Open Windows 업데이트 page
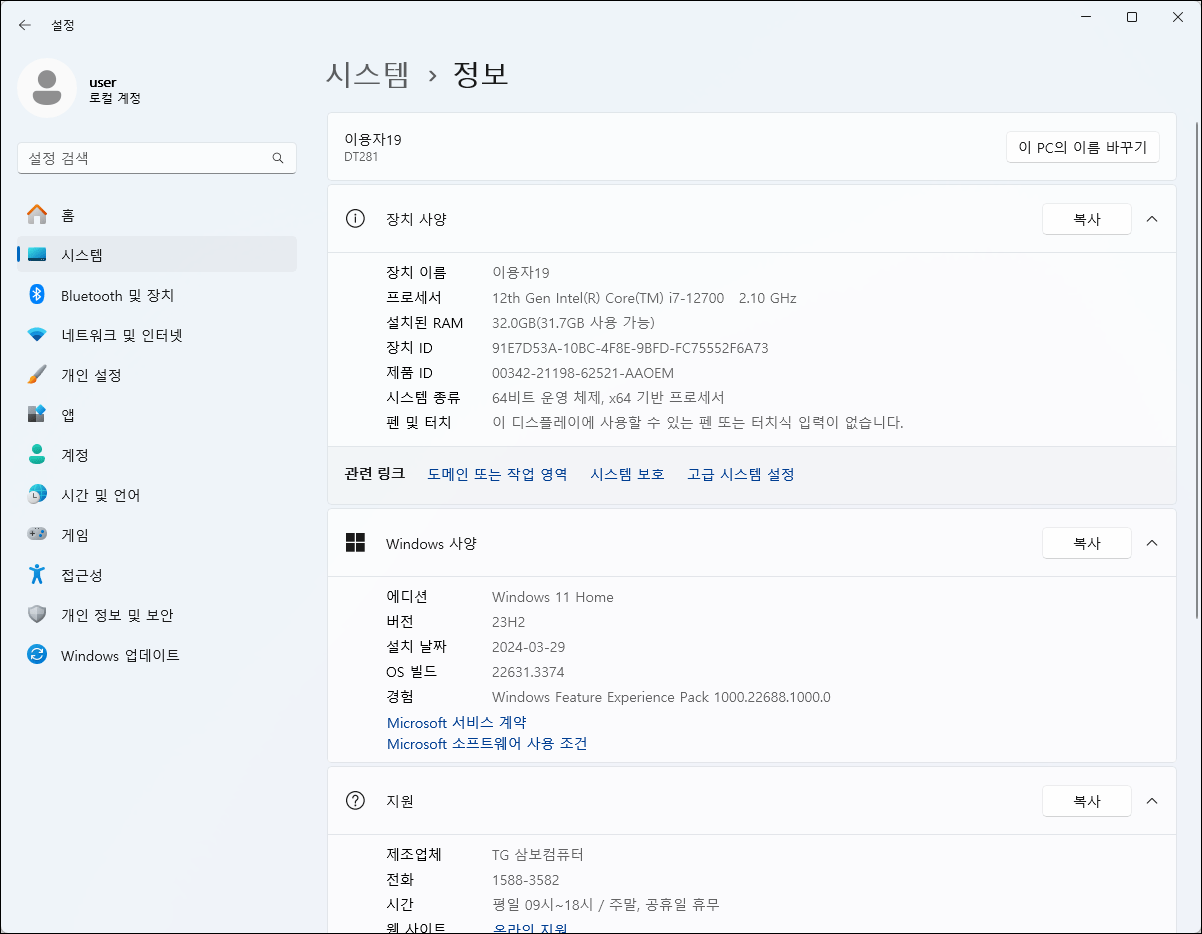1202x934 pixels. tap(157, 655)
